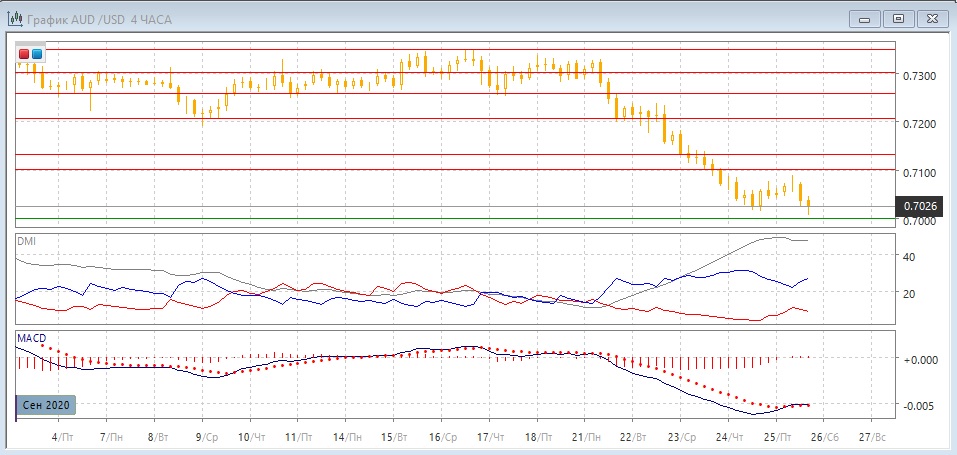Minimize the AUD/USD chart window
The image size is (957, 455).
click(866, 17)
